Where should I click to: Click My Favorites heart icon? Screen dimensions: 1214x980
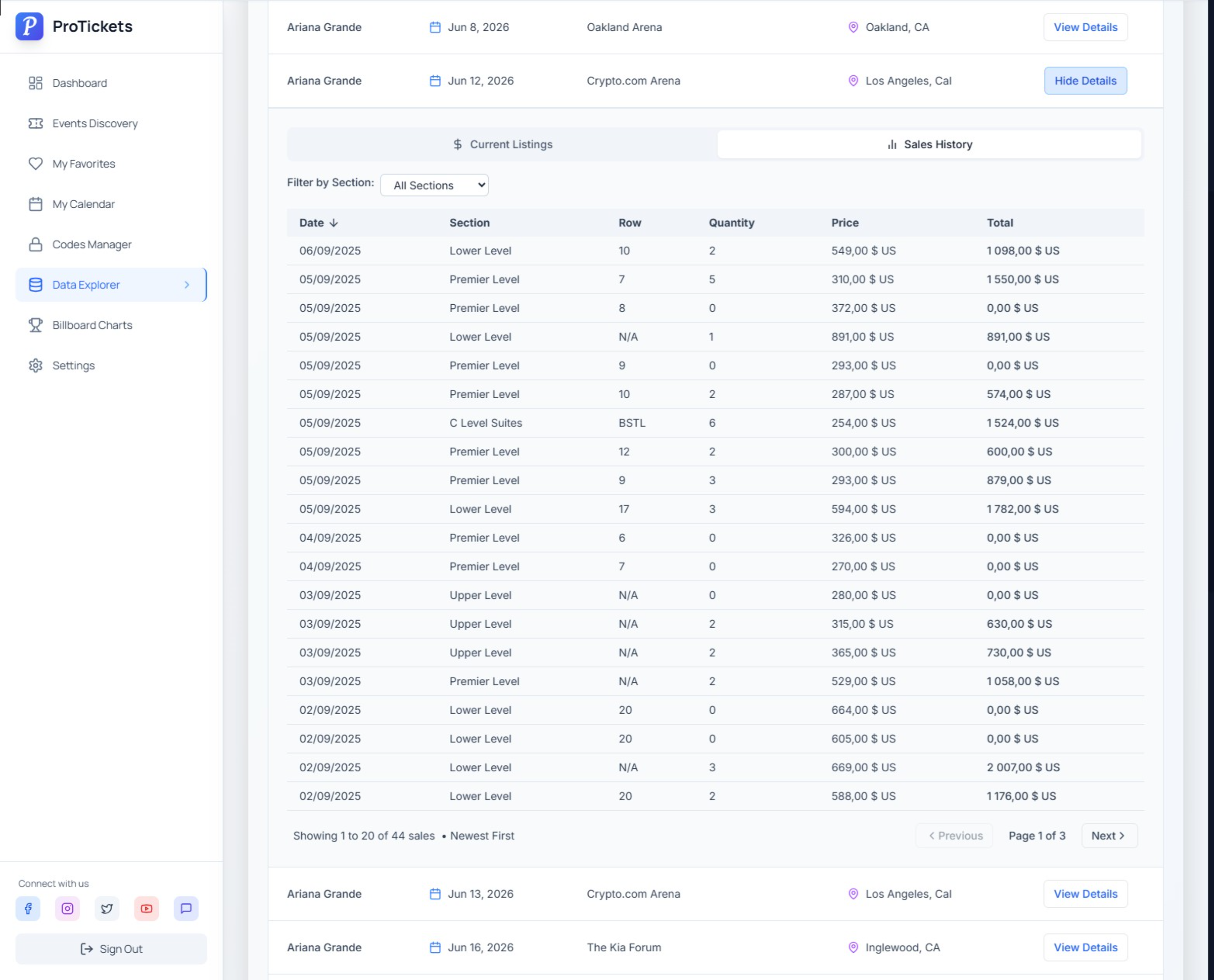tap(36, 164)
